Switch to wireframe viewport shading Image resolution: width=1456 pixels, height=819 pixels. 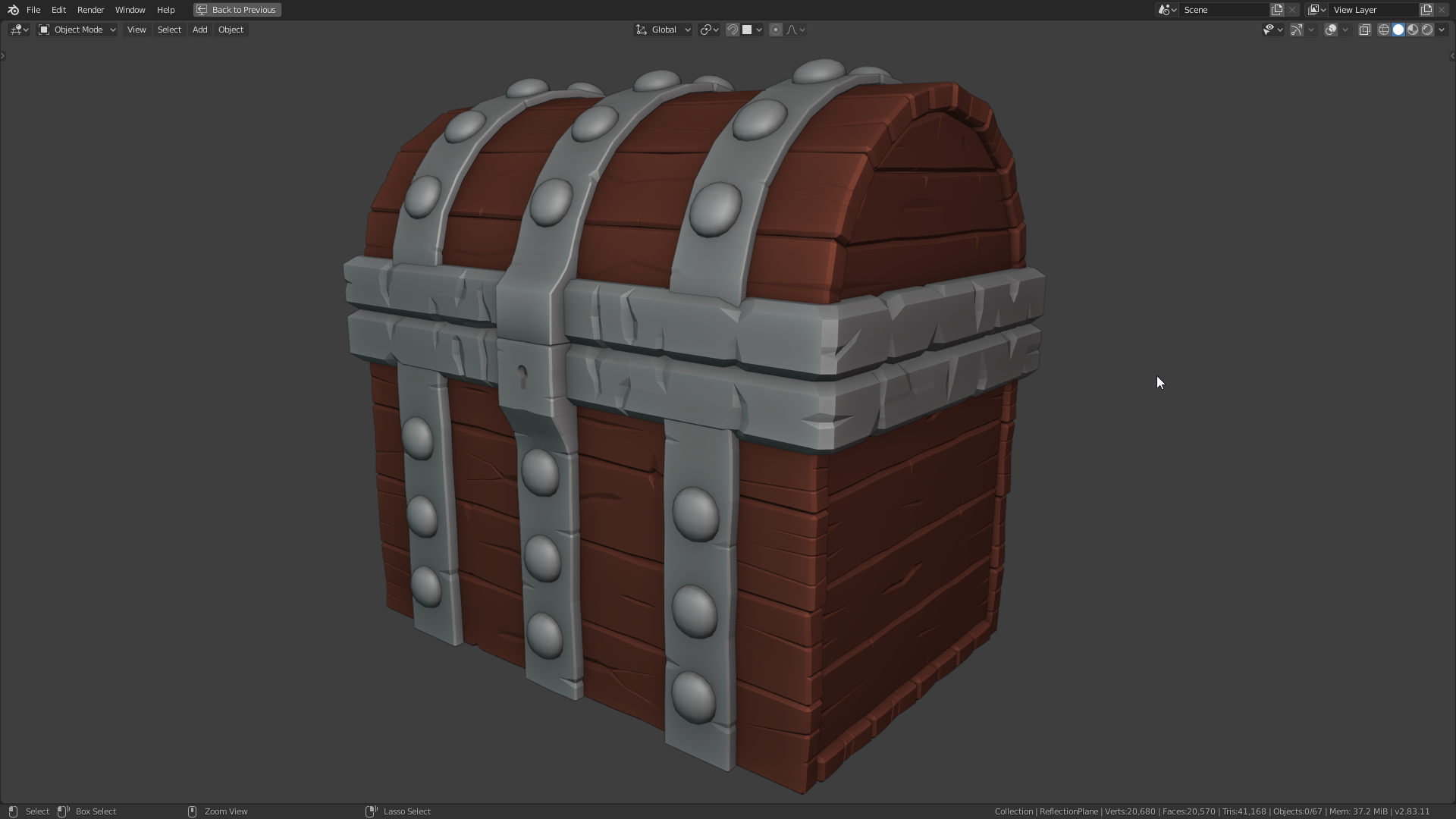[x=1384, y=30]
